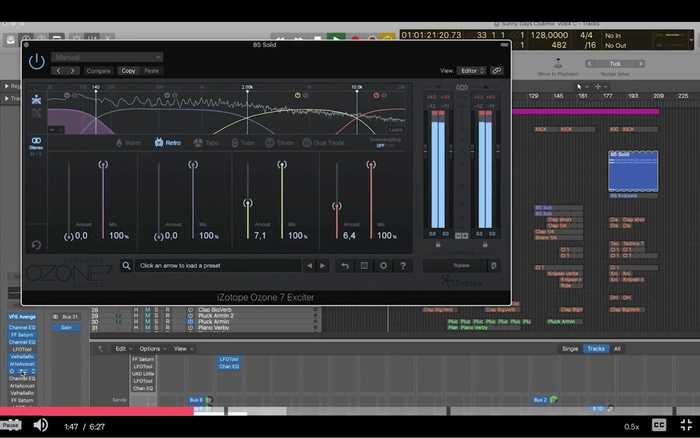This screenshot has height=438, width=700.
Task: Click the video volume speaker icon
Action: (41, 425)
